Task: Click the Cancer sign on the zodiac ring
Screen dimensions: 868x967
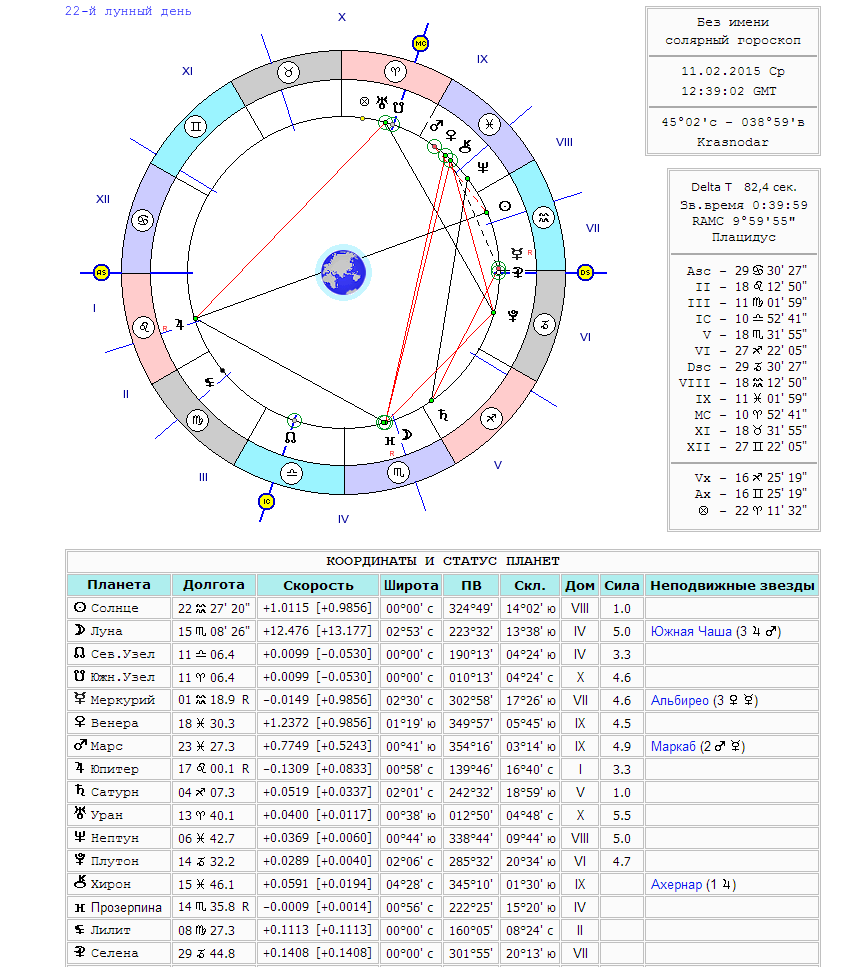Action: pyautogui.click(x=143, y=220)
